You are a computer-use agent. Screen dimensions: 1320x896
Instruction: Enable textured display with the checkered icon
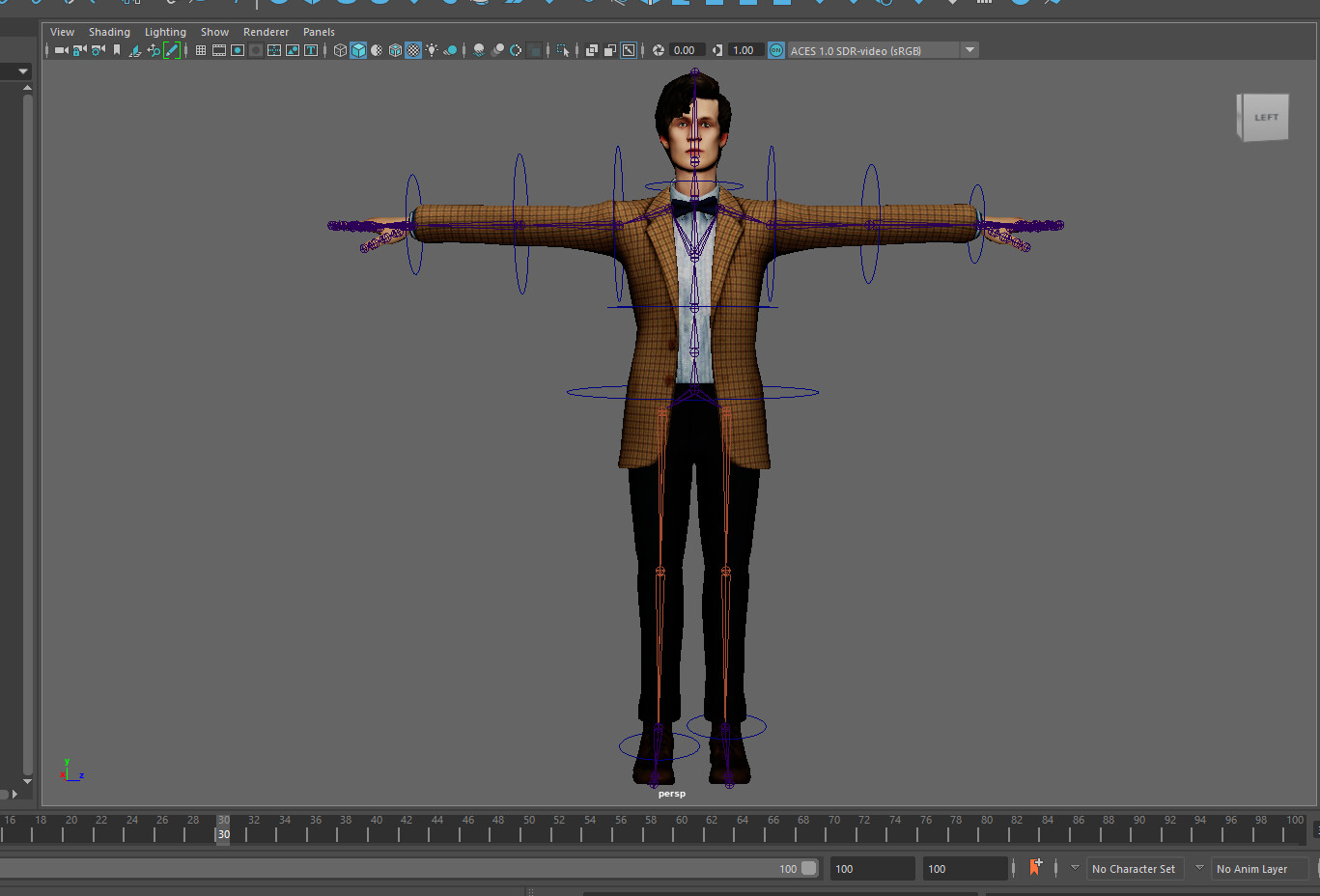coord(413,50)
